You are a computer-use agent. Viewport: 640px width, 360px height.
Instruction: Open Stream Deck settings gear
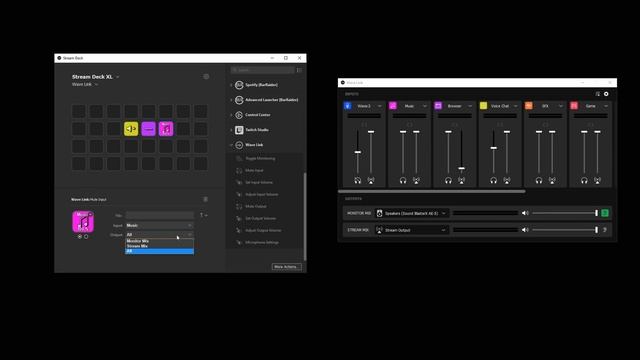206,77
